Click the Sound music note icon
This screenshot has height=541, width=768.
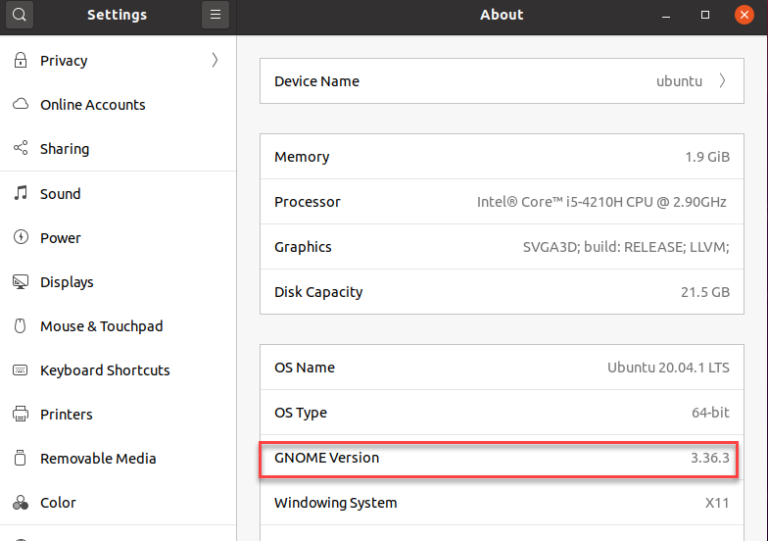pyautogui.click(x=21, y=193)
